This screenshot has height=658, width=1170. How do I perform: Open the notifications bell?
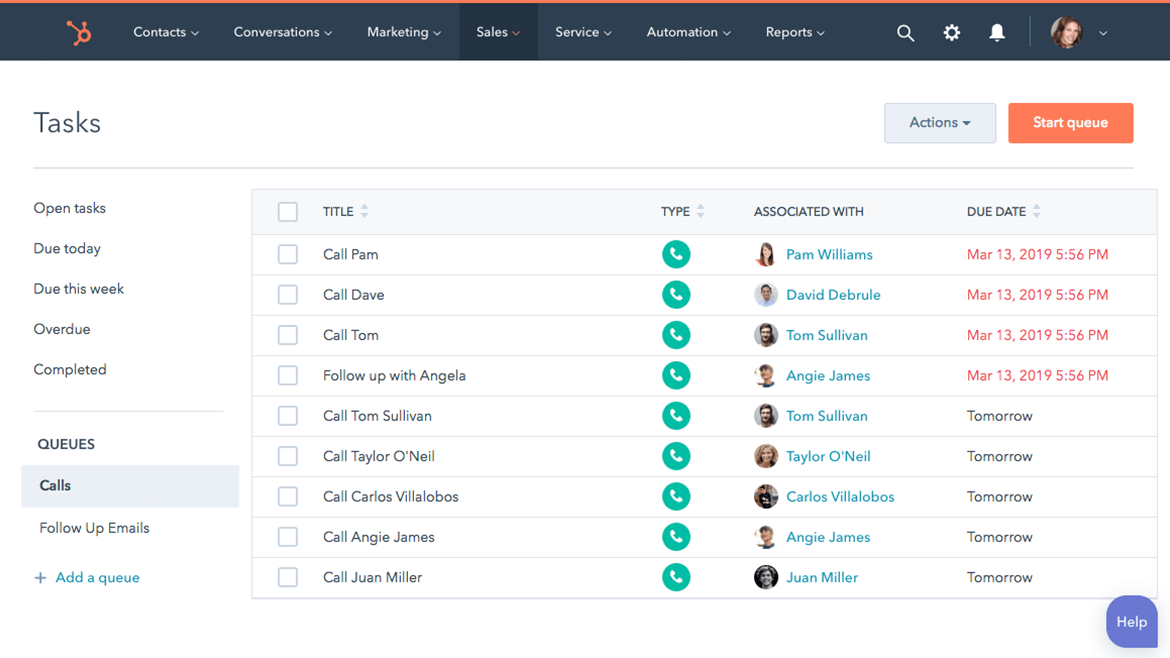click(997, 33)
